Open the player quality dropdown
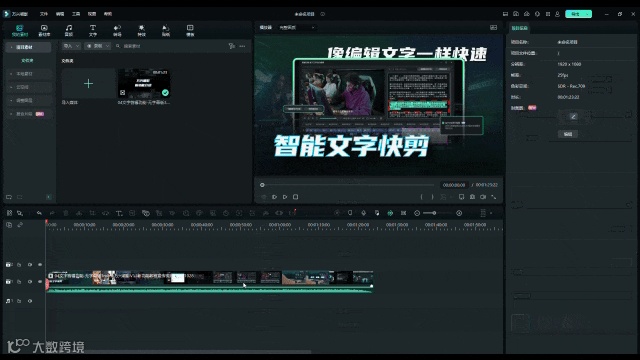Viewport: 640px width, 360px height. click(x=297, y=27)
